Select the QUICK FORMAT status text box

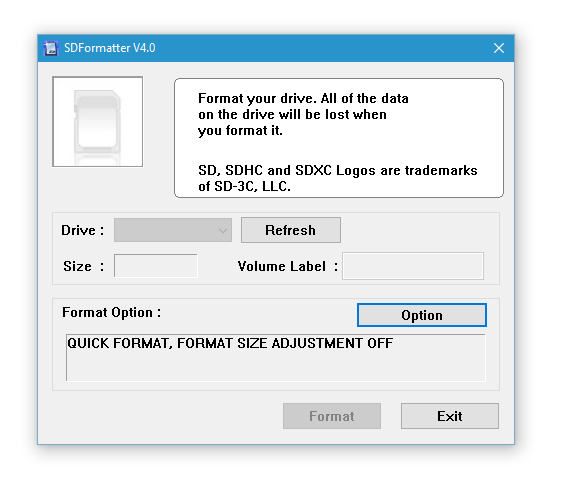point(276,357)
